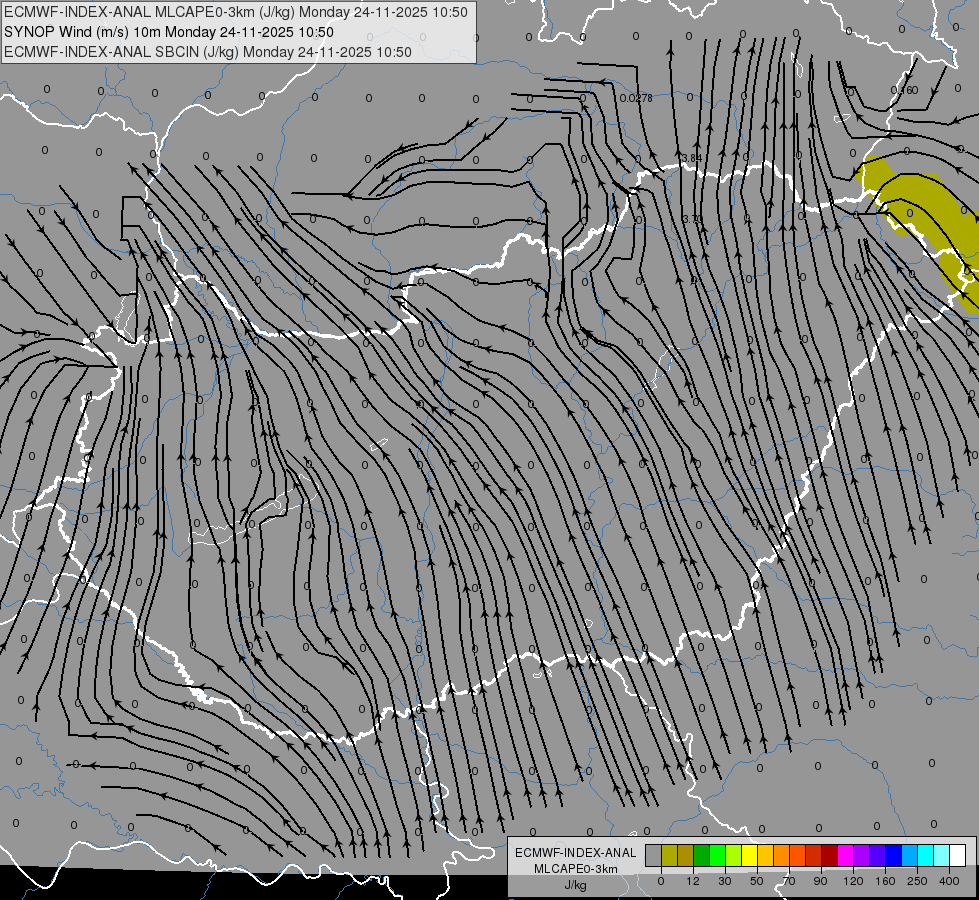The width and height of the screenshot is (979, 900).
Task: Click the legend tick label 30
Action: (725, 881)
